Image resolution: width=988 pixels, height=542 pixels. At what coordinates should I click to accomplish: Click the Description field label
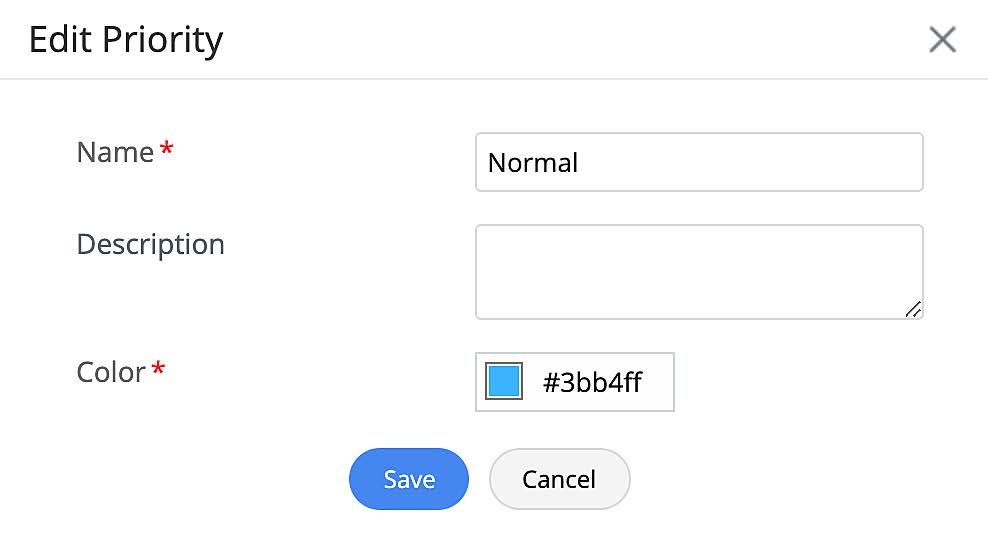[150, 244]
